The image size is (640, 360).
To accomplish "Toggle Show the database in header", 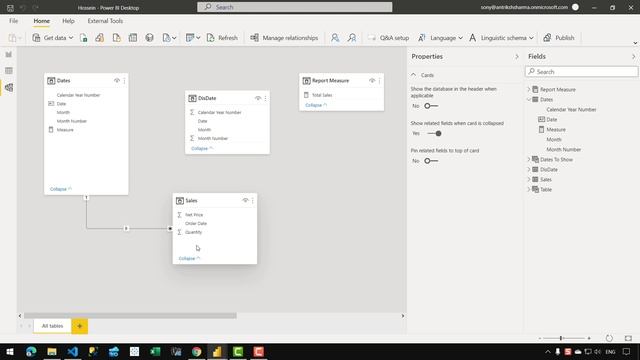I will (x=431, y=106).
